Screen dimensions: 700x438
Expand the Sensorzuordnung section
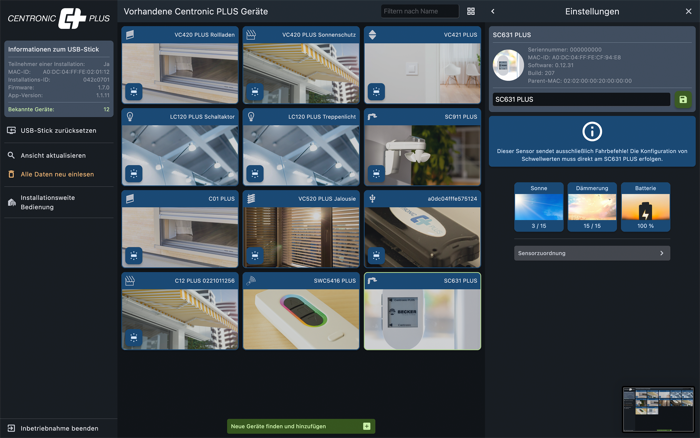[592, 253]
